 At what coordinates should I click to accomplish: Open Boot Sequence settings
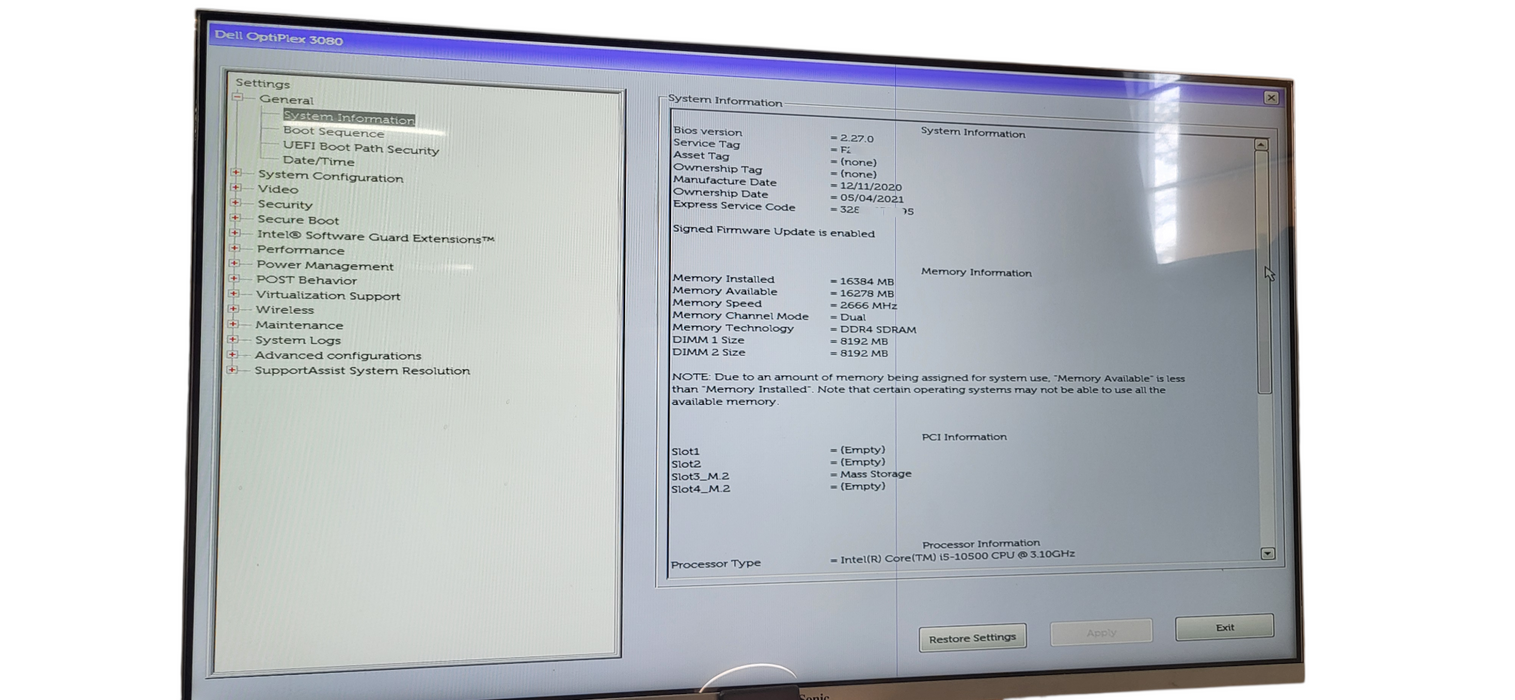coord(333,132)
